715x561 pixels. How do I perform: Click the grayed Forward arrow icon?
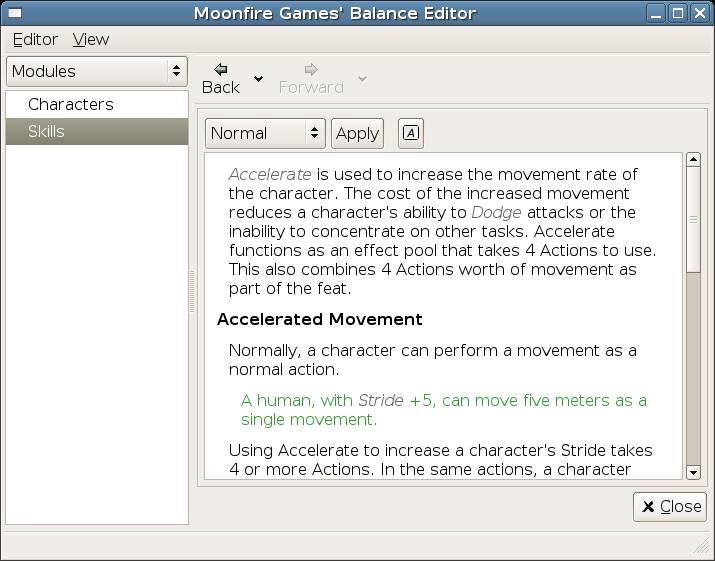[x=311, y=69]
